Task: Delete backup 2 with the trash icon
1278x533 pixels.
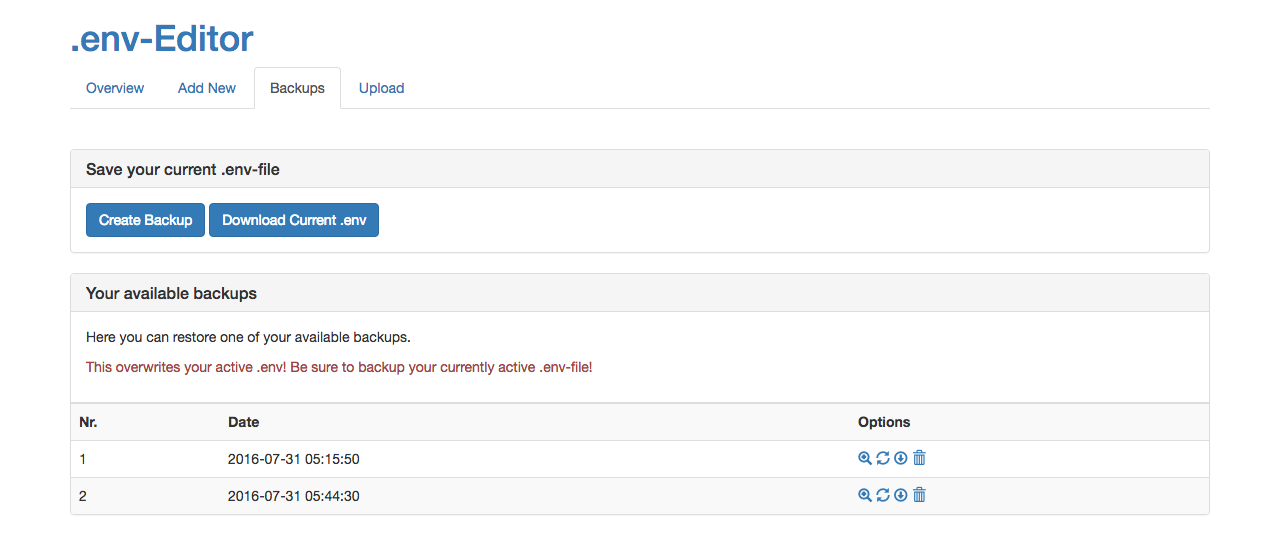Action: (x=920, y=495)
